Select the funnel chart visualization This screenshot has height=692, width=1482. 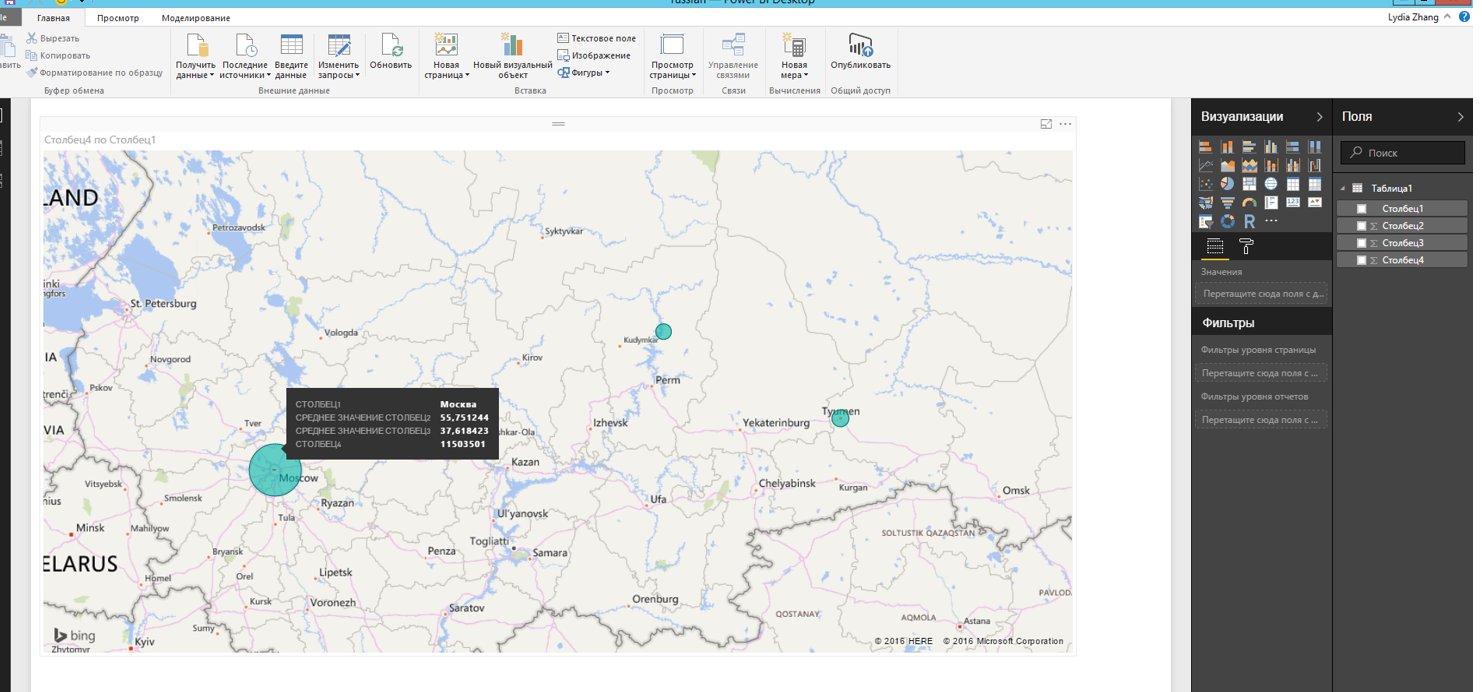coord(1228,202)
